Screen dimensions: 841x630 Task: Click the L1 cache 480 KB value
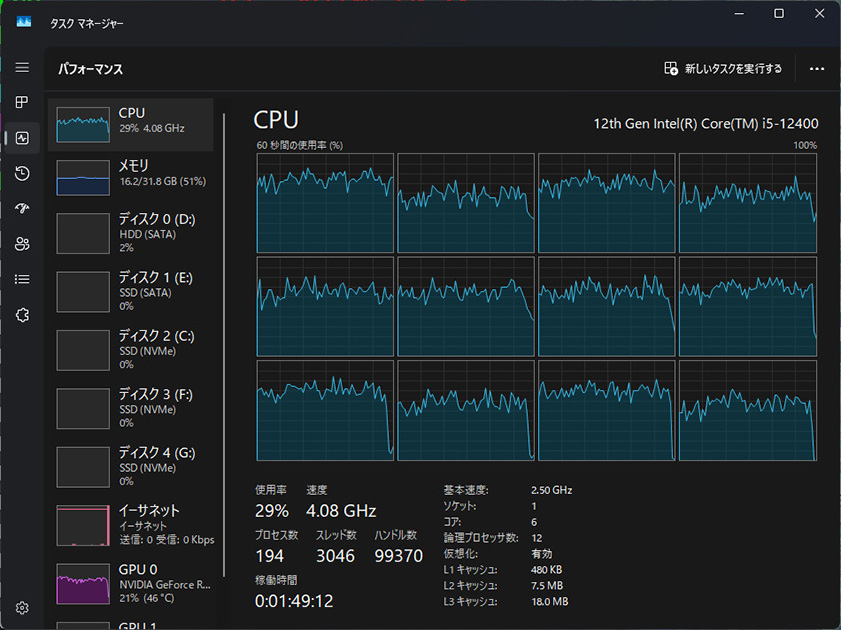(547, 569)
